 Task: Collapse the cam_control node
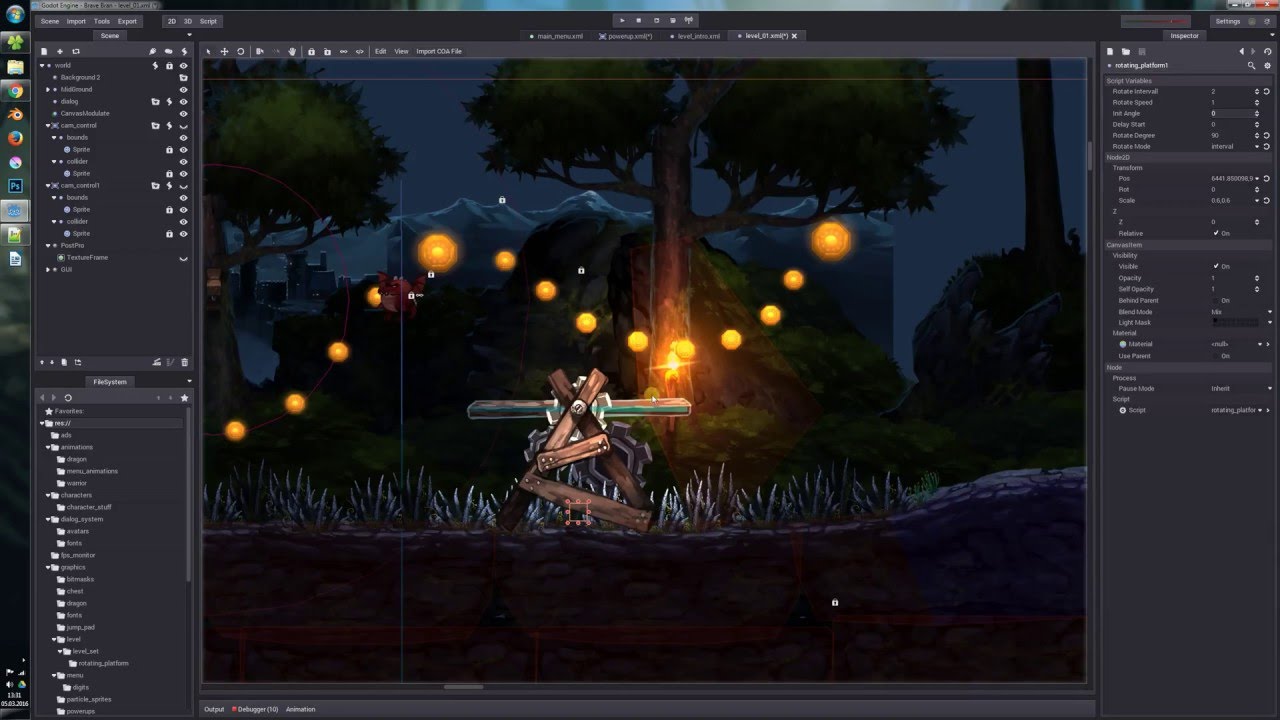(x=48, y=125)
